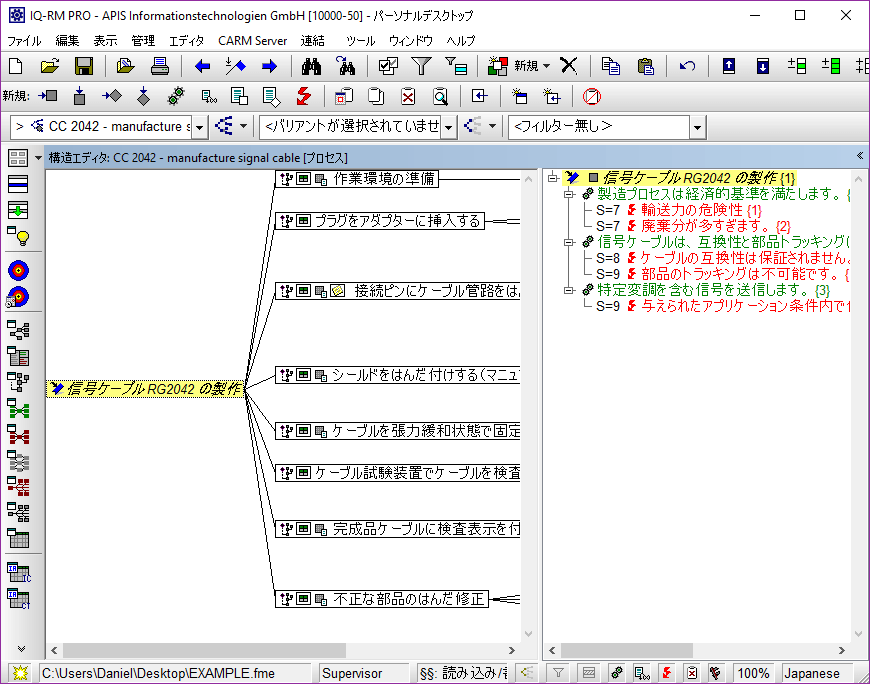The width and height of the screenshot is (870, 684).
Task: Click the printer icon
Action: coord(160,66)
